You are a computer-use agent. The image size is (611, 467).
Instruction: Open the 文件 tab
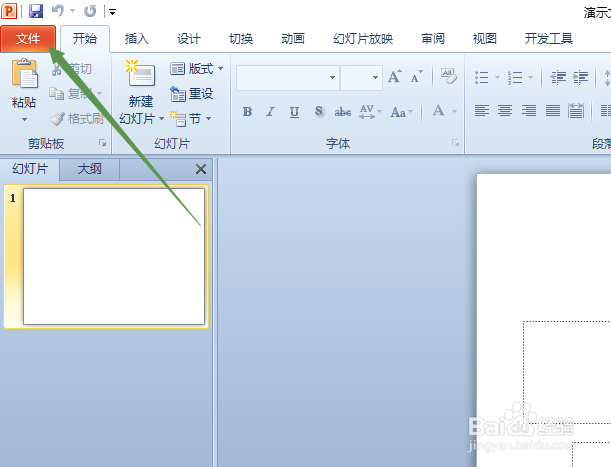(x=28, y=39)
